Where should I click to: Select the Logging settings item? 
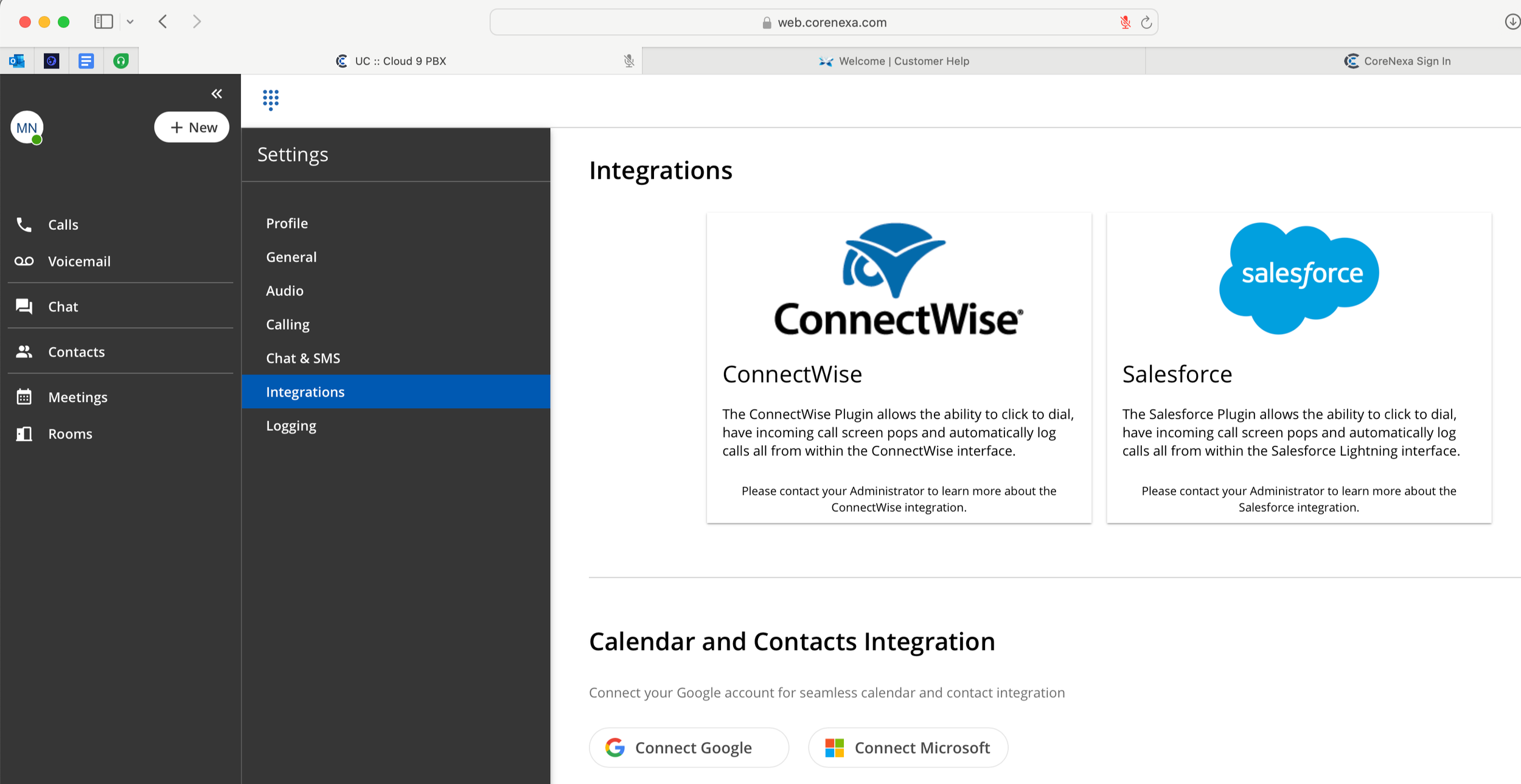point(291,426)
